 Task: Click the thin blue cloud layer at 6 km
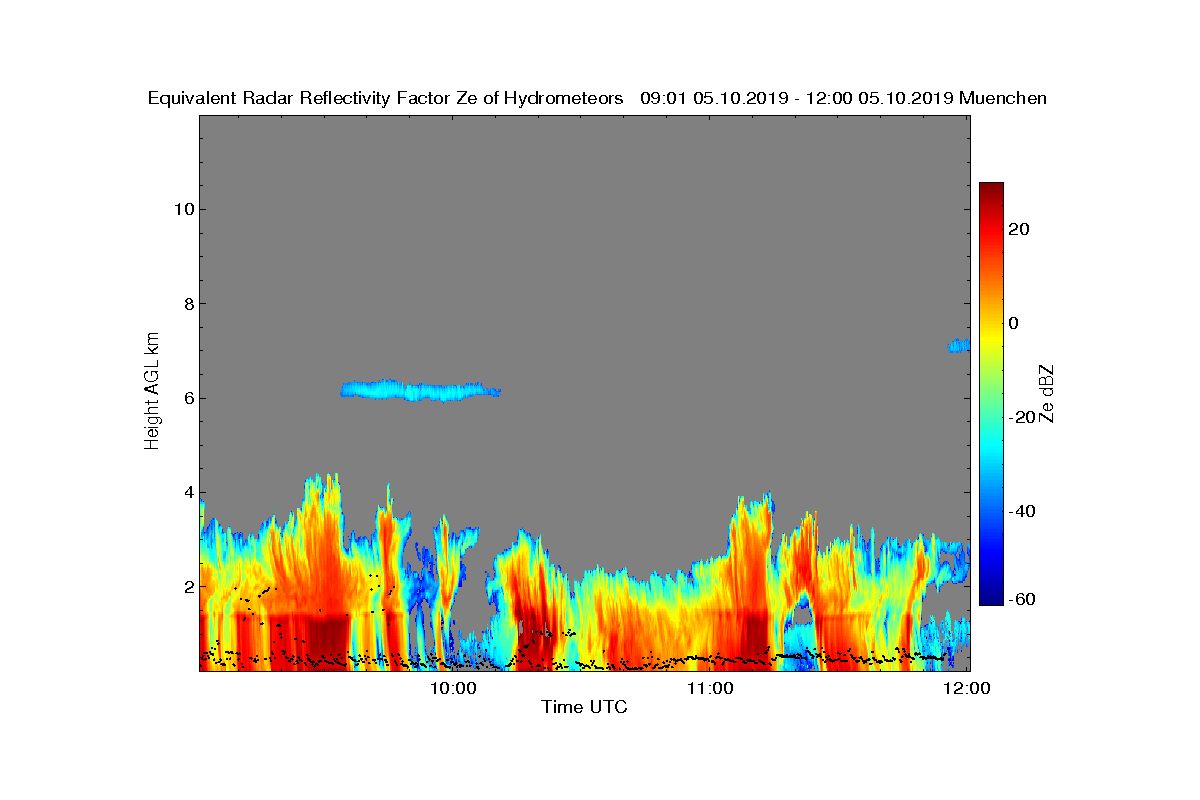420,390
